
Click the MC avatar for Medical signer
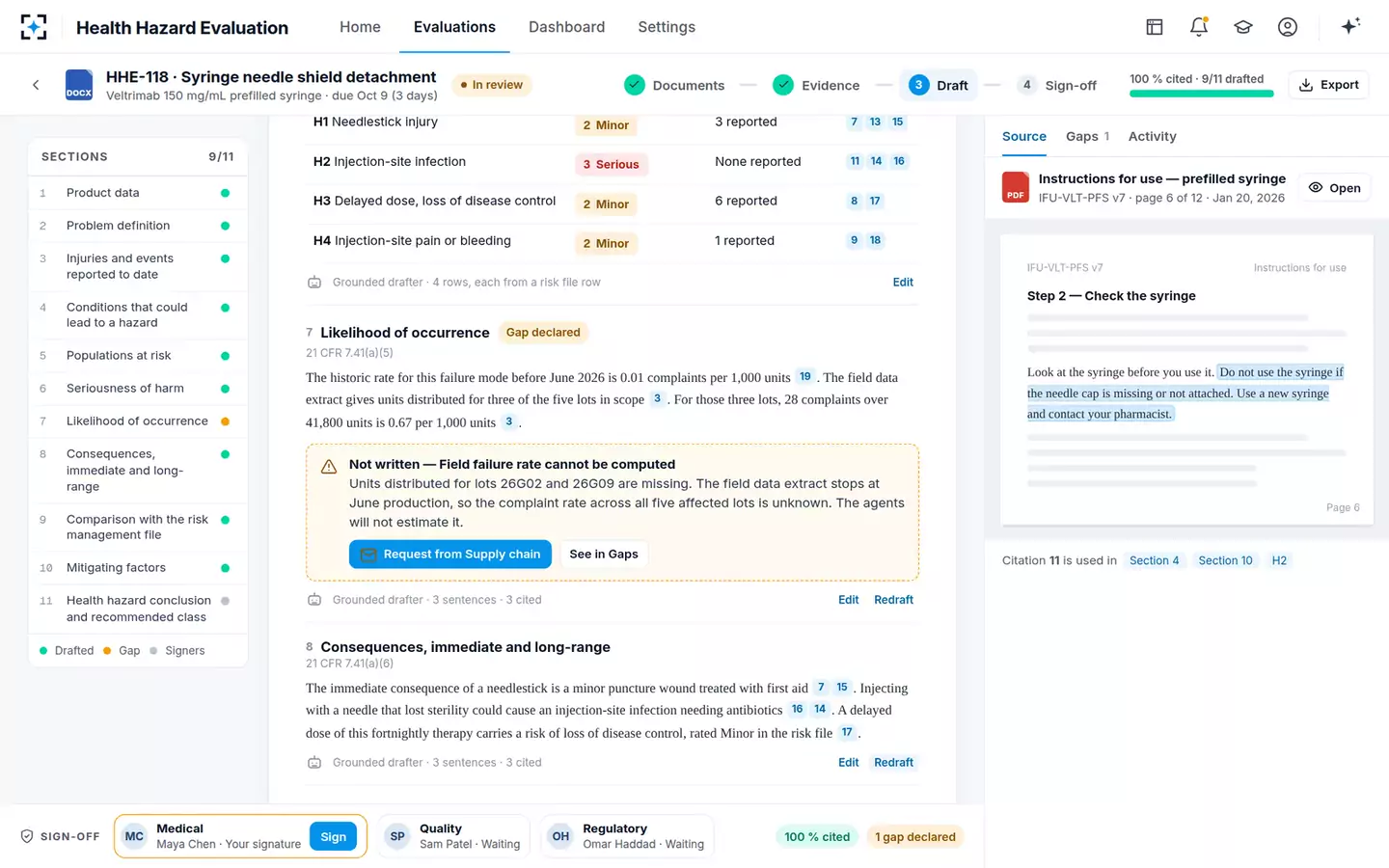coord(135,836)
